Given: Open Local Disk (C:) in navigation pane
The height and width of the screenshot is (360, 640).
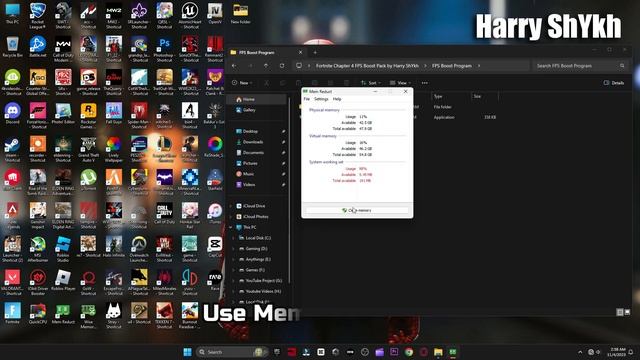Looking at the screenshot, I should [258, 238].
